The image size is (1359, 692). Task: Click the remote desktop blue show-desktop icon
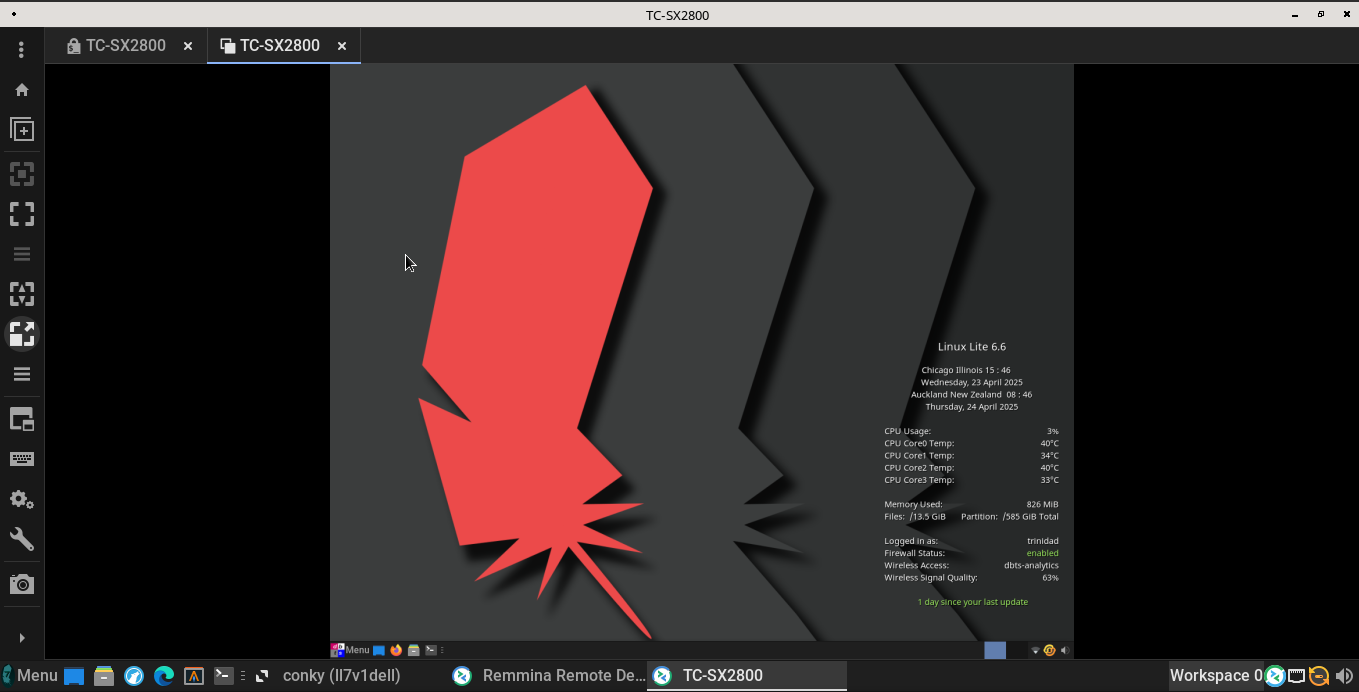click(379, 650)
